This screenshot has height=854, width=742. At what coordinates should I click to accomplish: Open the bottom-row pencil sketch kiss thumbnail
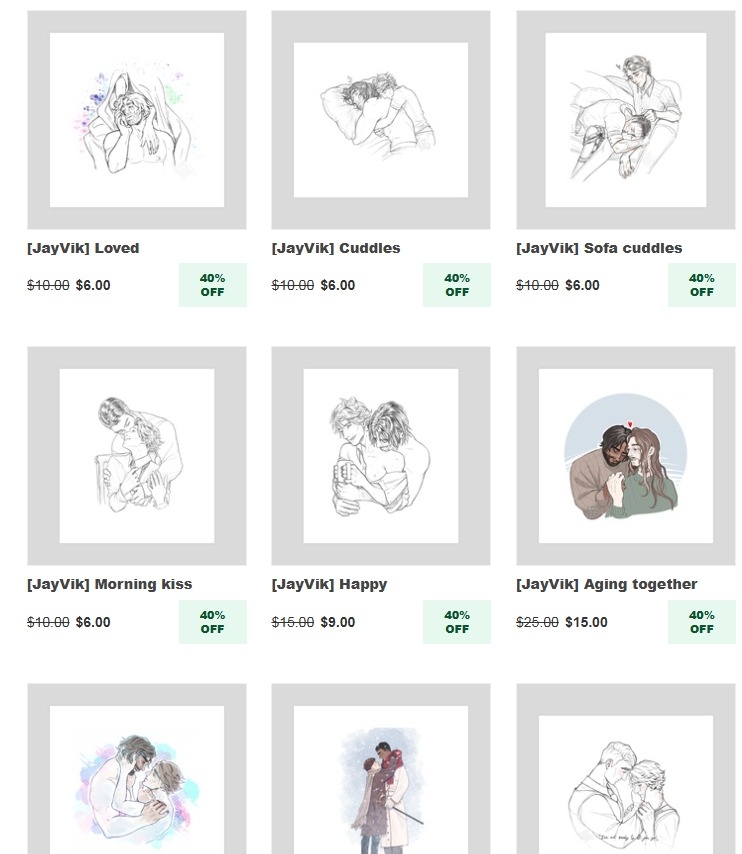(625, 769)
